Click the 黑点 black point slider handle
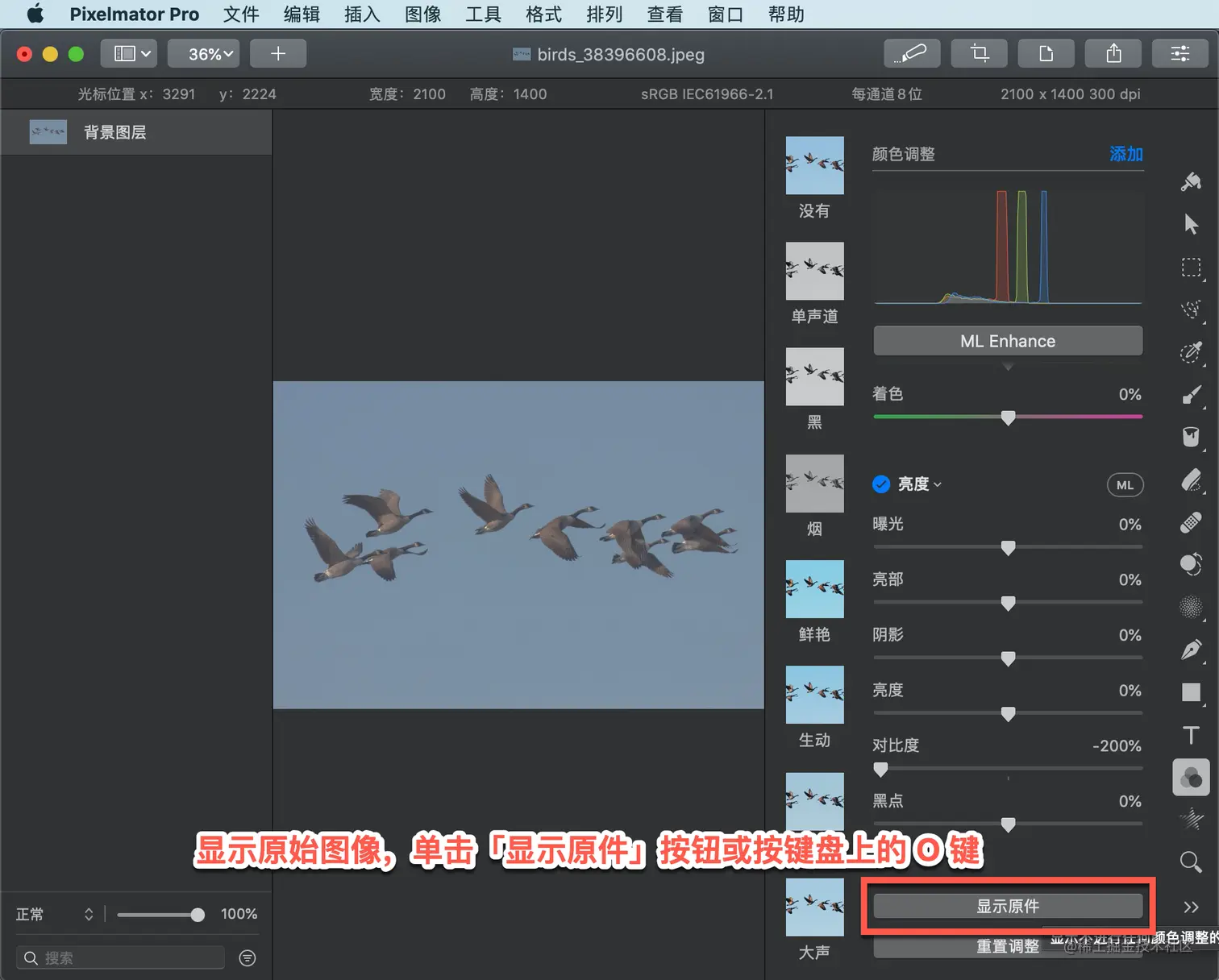This screenshot has height=980, width=1219. (1008, 825)
